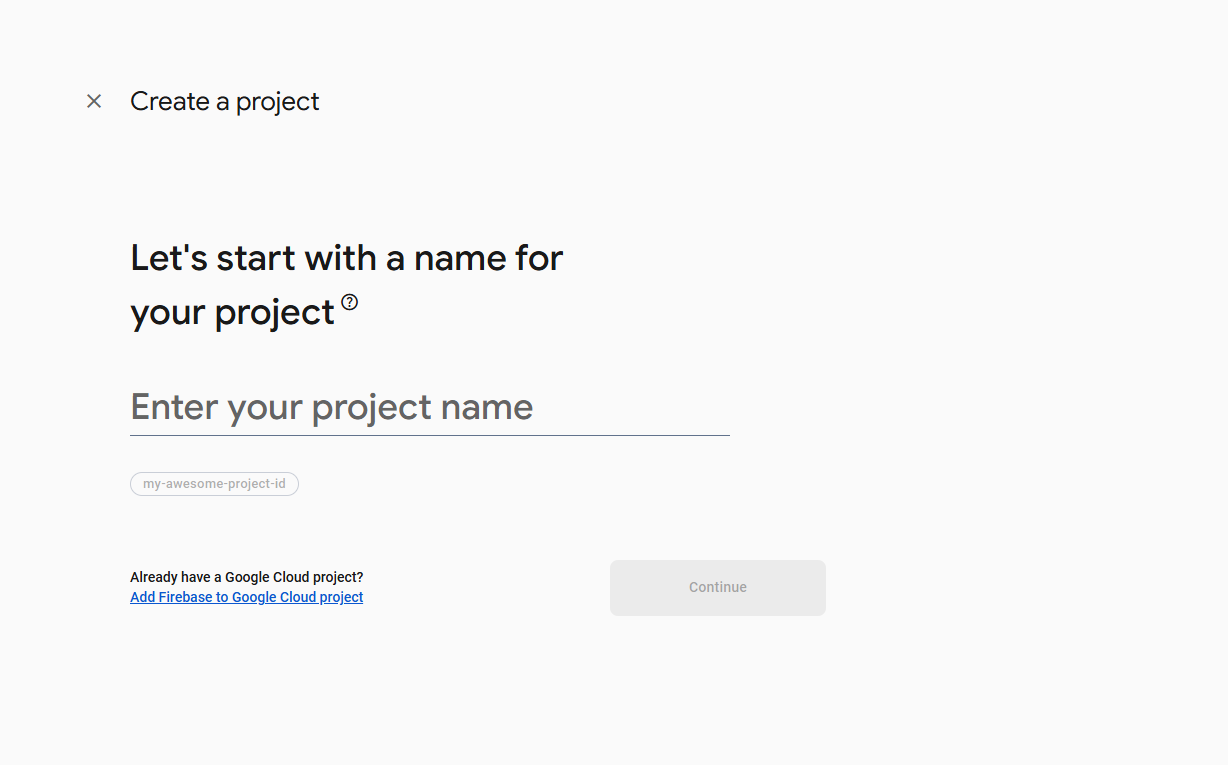
Task: Click "Already have a Google Cloud project?" text
Action: [246, 577]
